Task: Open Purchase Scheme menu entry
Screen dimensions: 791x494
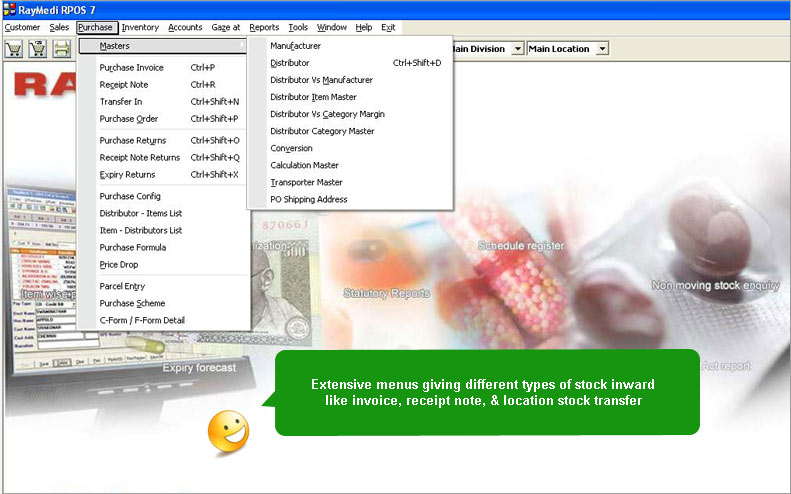Action: pyautogui.click(x=132, y=303)
